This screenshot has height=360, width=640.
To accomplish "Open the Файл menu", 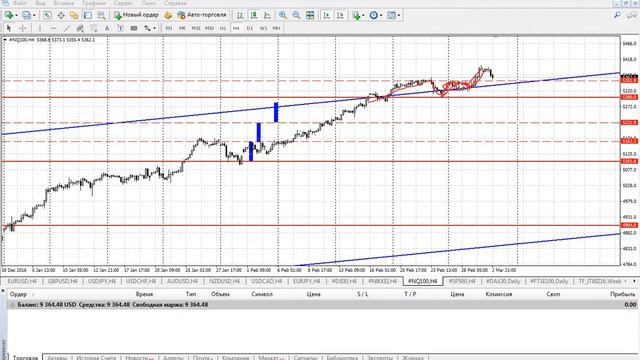I will click(x=20, y=3).
